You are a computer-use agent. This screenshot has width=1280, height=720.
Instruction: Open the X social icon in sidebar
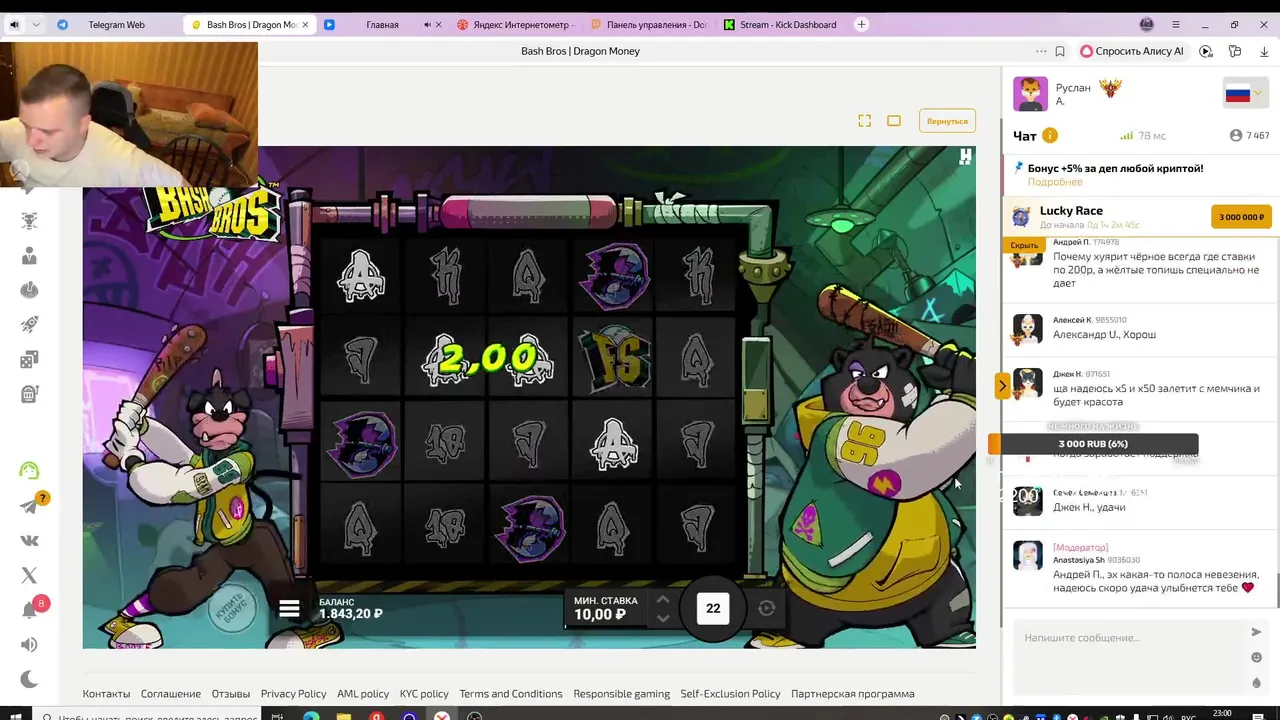(x=29, y=575)
